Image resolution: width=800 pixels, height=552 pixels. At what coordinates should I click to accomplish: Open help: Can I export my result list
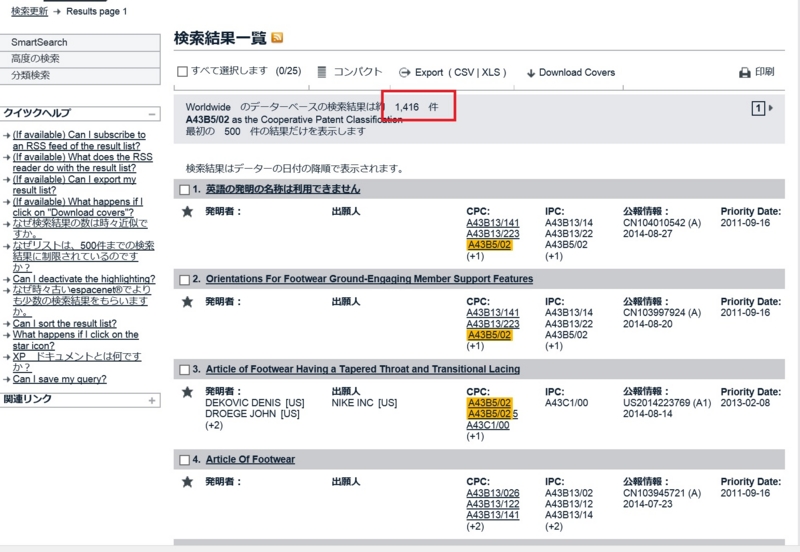[x=74, y=185]
